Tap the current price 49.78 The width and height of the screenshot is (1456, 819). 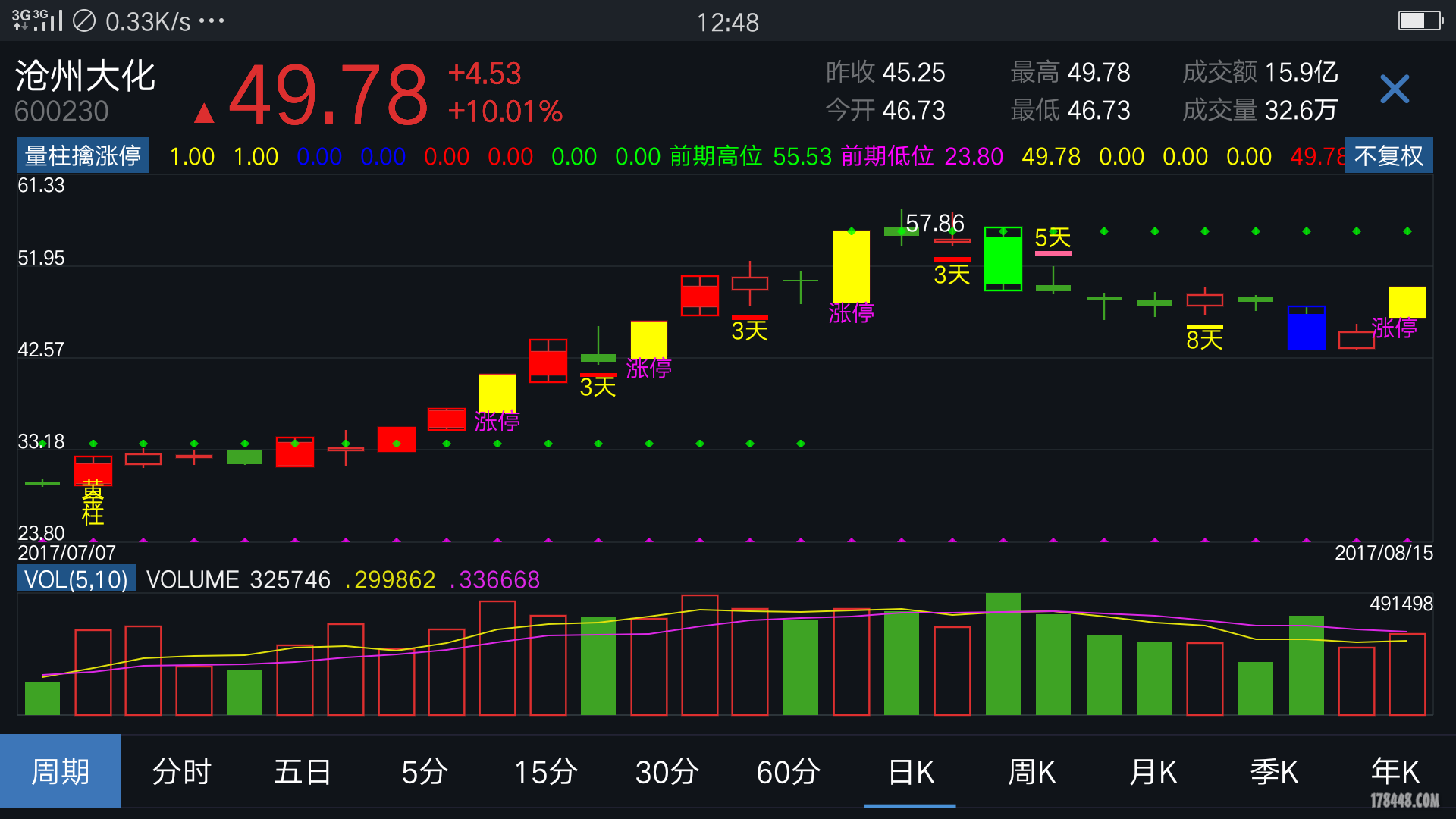coord(328,95)
